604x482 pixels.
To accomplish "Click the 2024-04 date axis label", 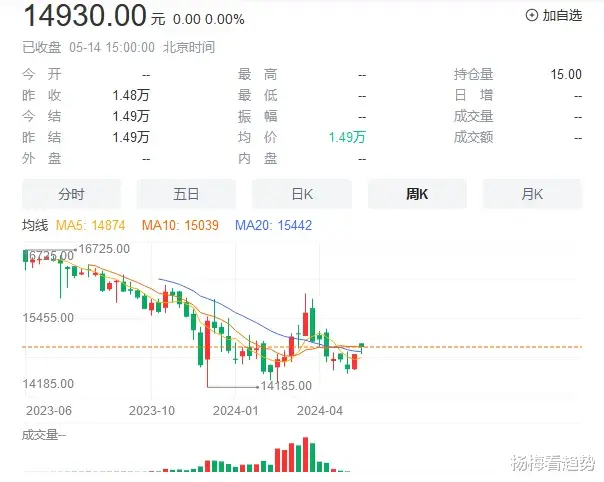I will point(320,411).
